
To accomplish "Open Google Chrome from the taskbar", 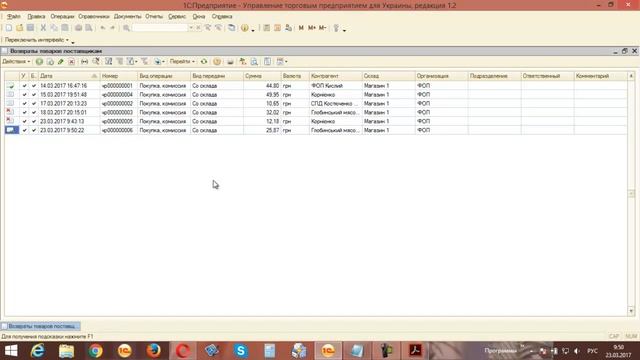I will tap(96, 351).
